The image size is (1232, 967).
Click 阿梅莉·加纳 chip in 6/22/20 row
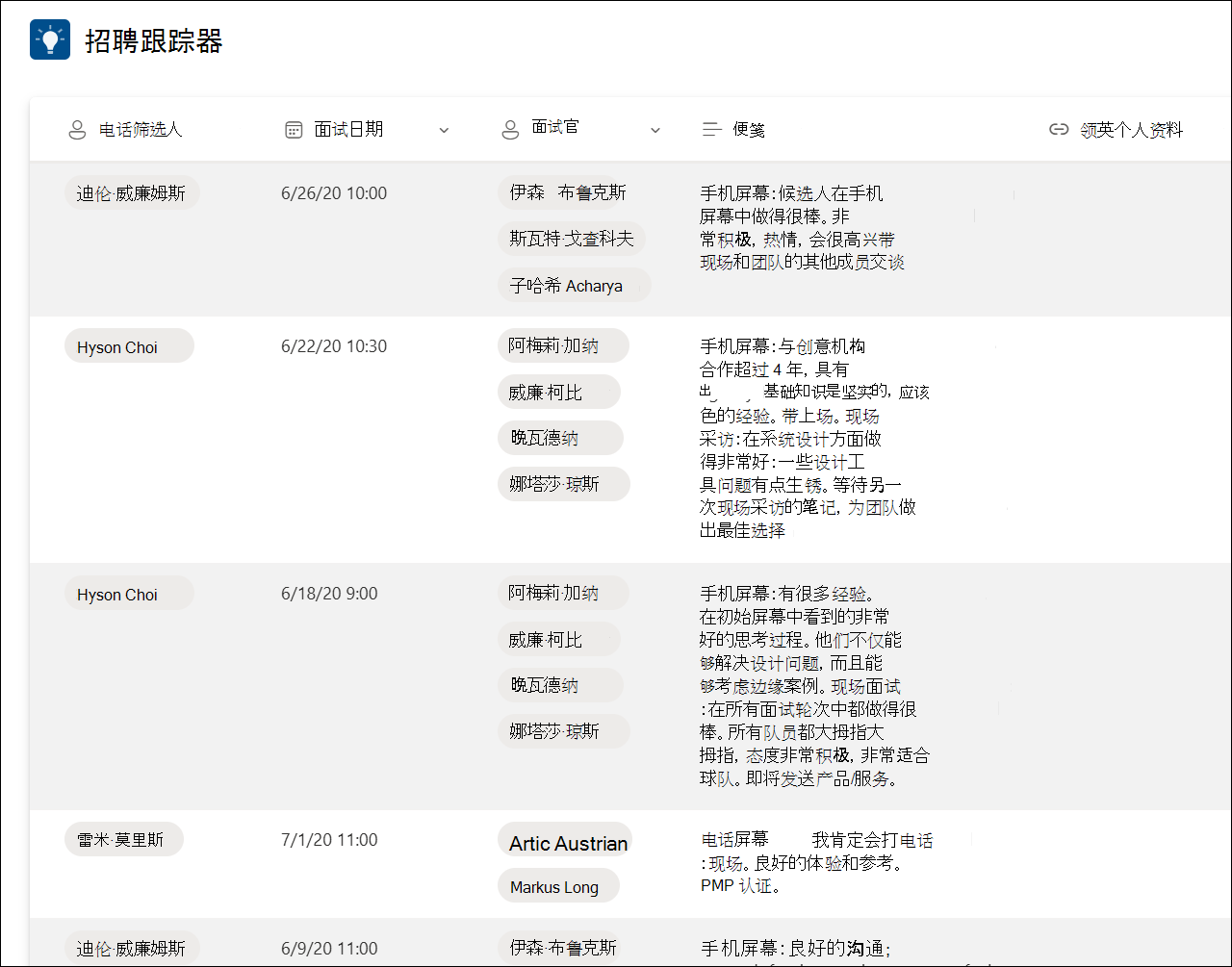(563, 345)
